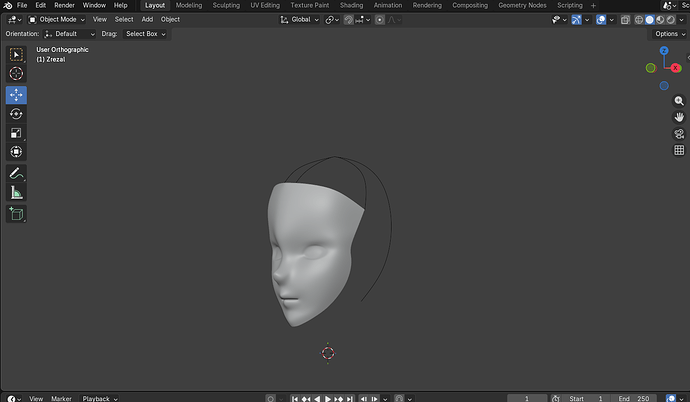Switch to the Shading workspace tab
Screen dimensions: 690x402
coord(352,5)
